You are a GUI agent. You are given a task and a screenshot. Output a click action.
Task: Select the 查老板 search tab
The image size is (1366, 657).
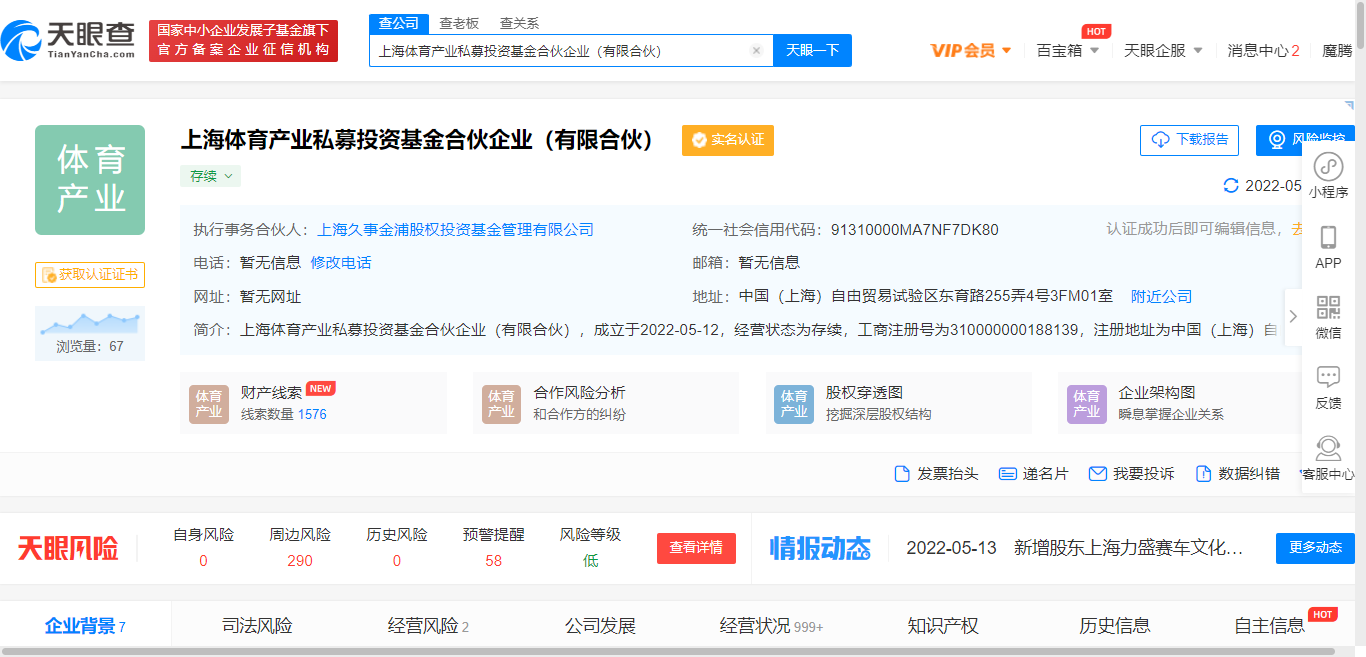pyautogui.click(x=459, y=24)
